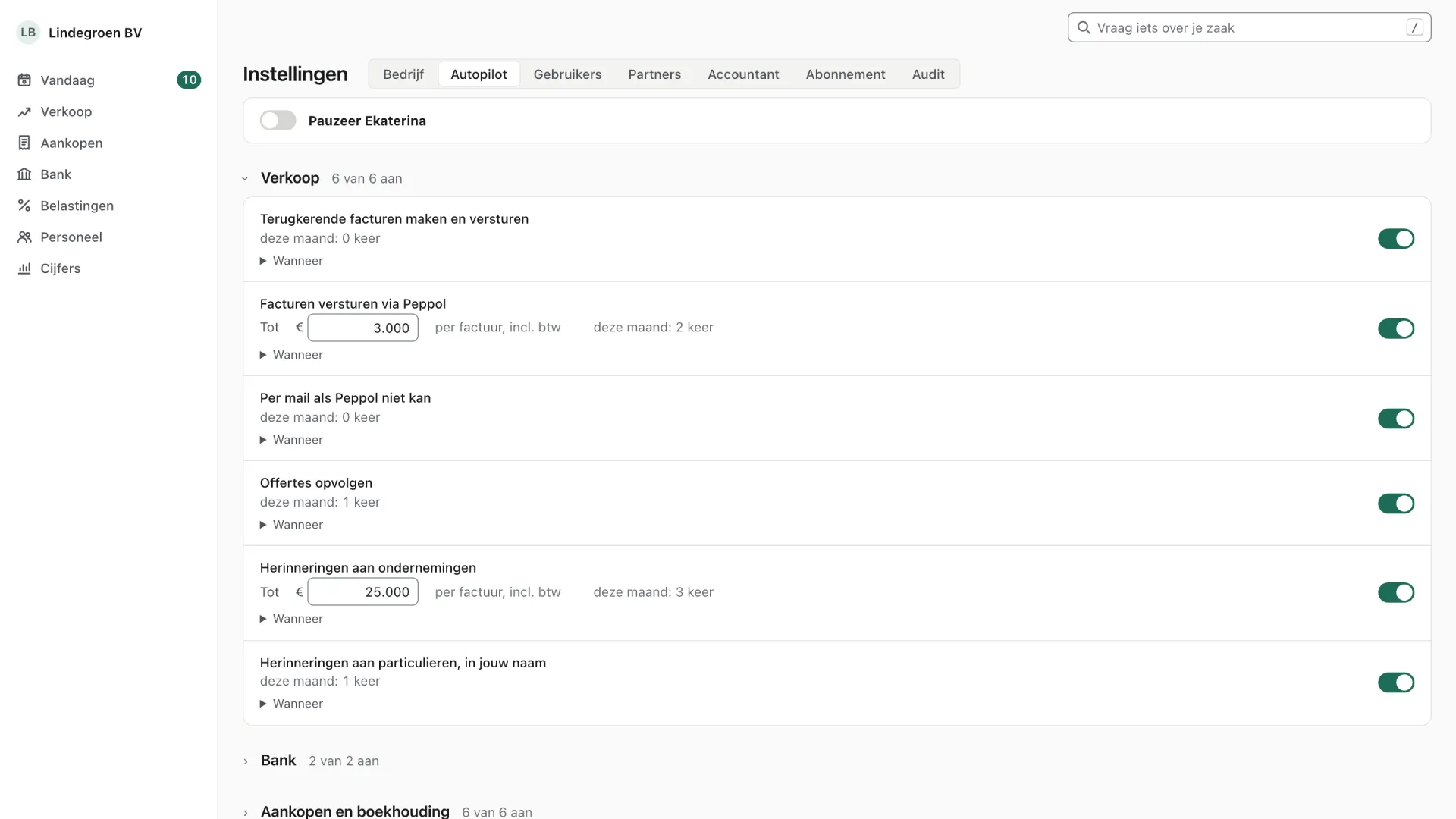Screen dimensions: 1456x819
Task: Click the Verkoop trend arrow icon
Action: (x=24, y=111)
